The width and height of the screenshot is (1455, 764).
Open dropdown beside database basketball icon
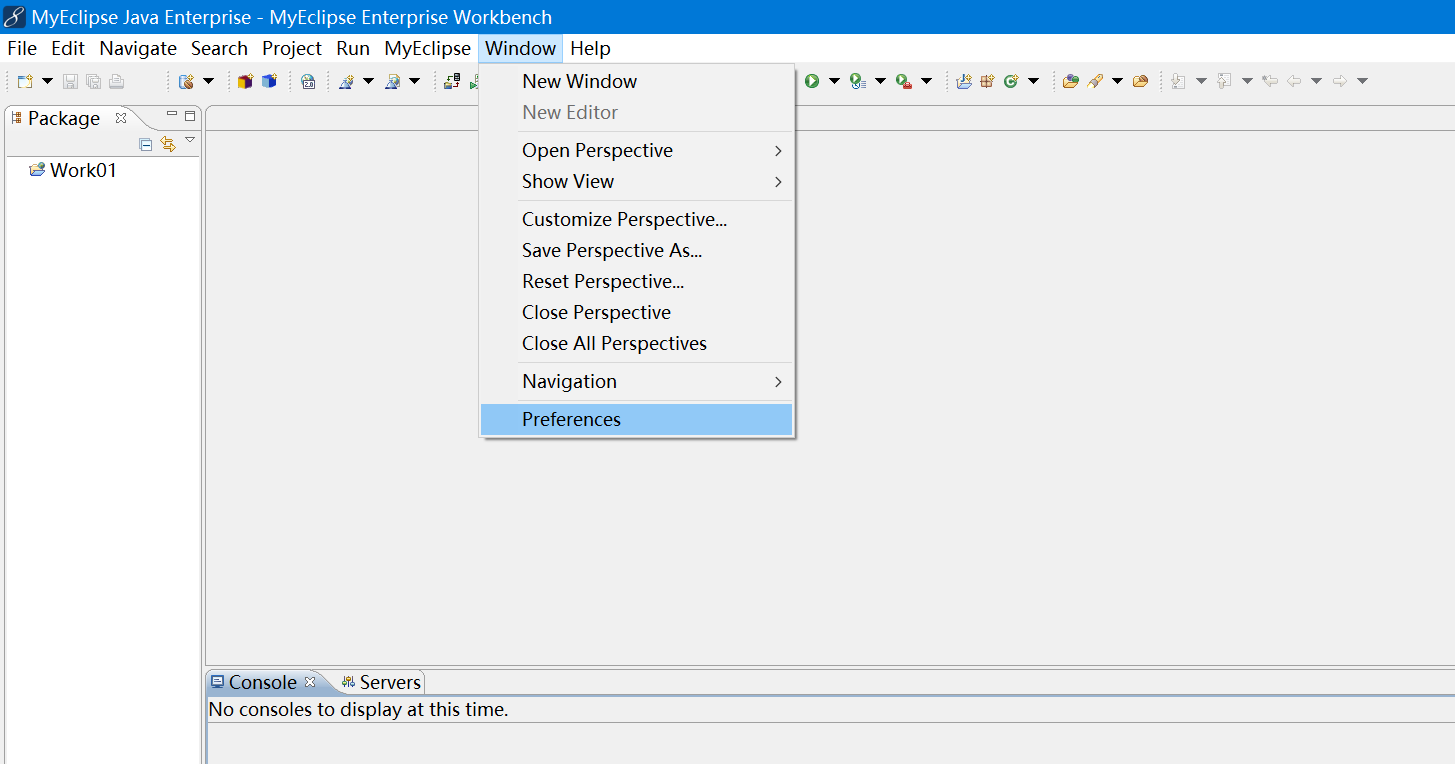point(208,82)
